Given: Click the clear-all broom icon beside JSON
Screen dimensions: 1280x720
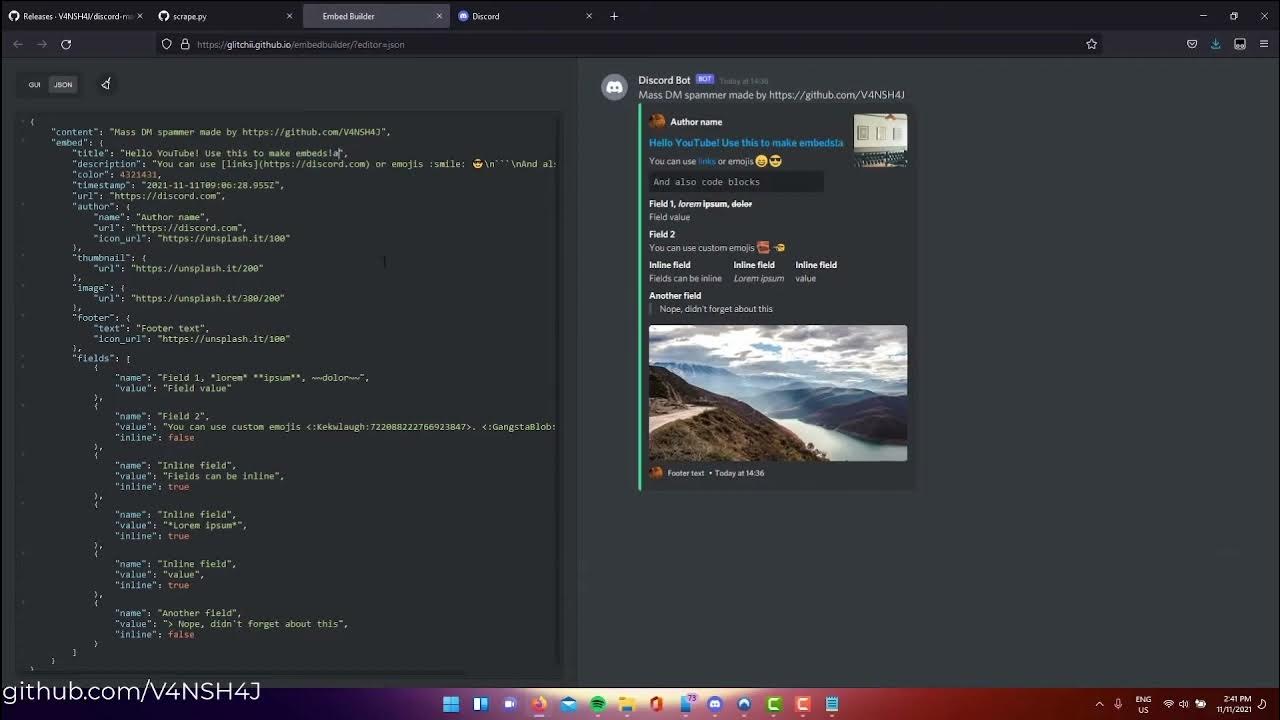Looking at the screenshot, I should point(105,84).
